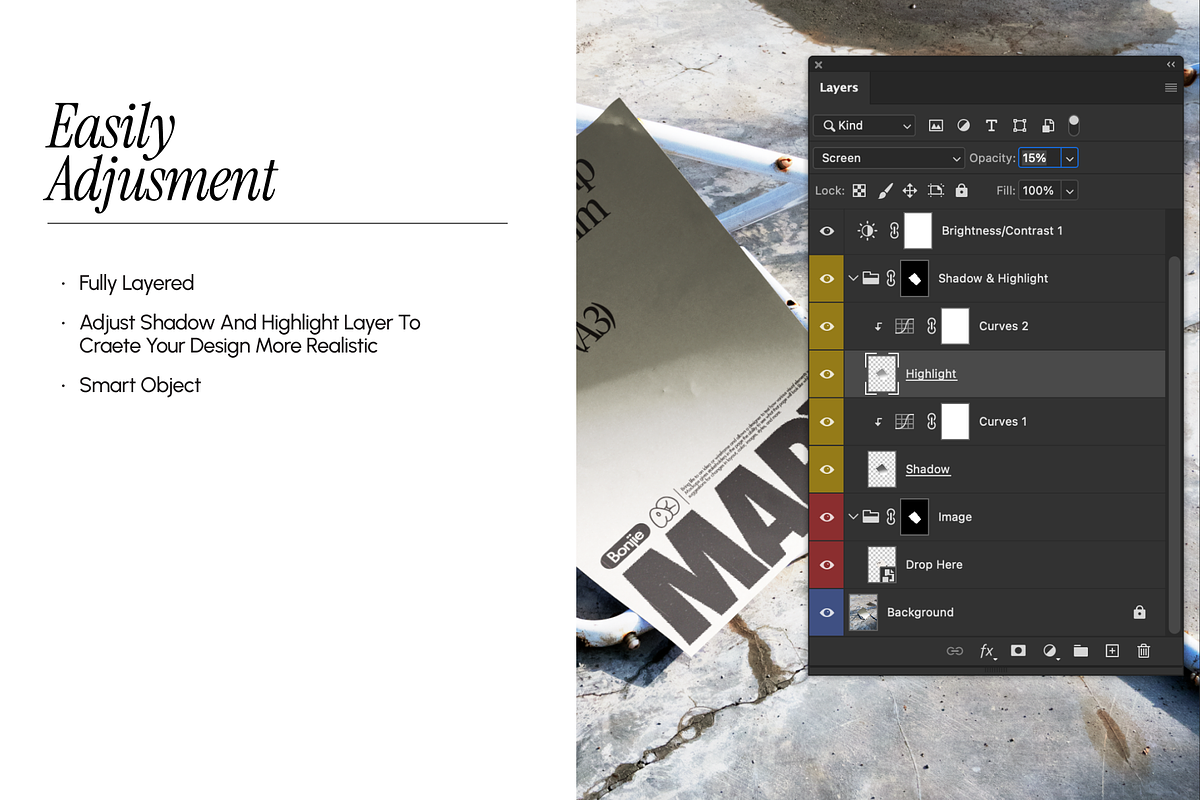Filter layers by pixel layer icon
Image resolution: width=1200 pixels, height=800 pixels.
pos(936,126)
